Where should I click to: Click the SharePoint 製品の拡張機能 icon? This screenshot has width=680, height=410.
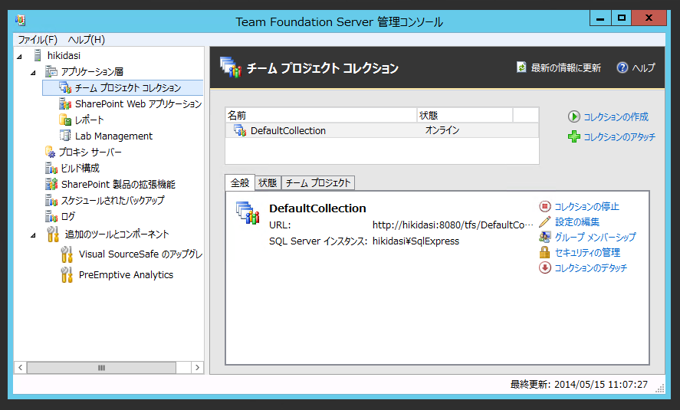51,184
